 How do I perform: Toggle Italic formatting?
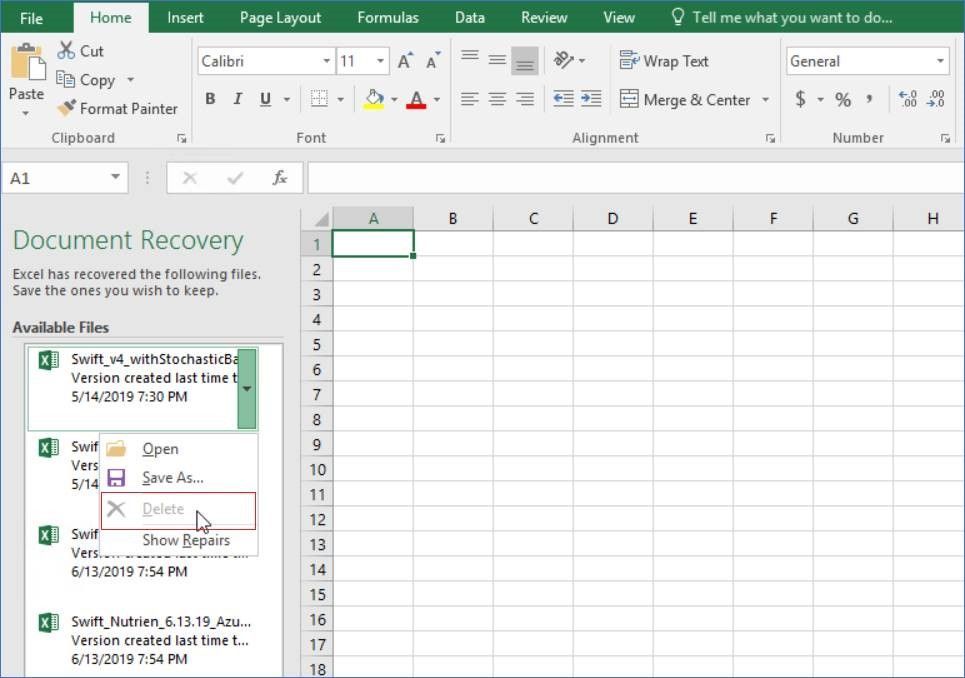[237, 99]
